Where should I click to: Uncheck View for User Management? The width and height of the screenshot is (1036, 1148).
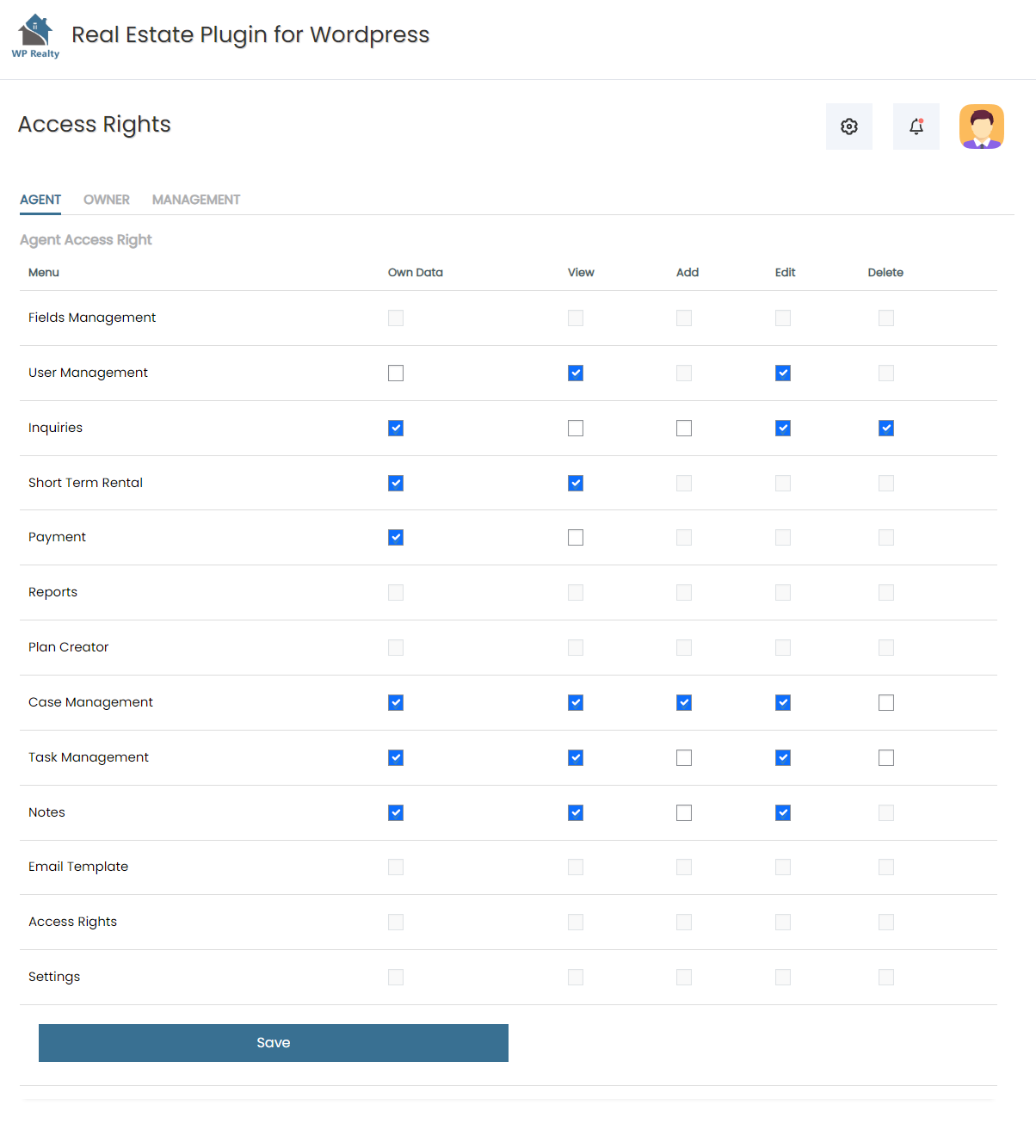pyautogui.click(x=576, y=373)
